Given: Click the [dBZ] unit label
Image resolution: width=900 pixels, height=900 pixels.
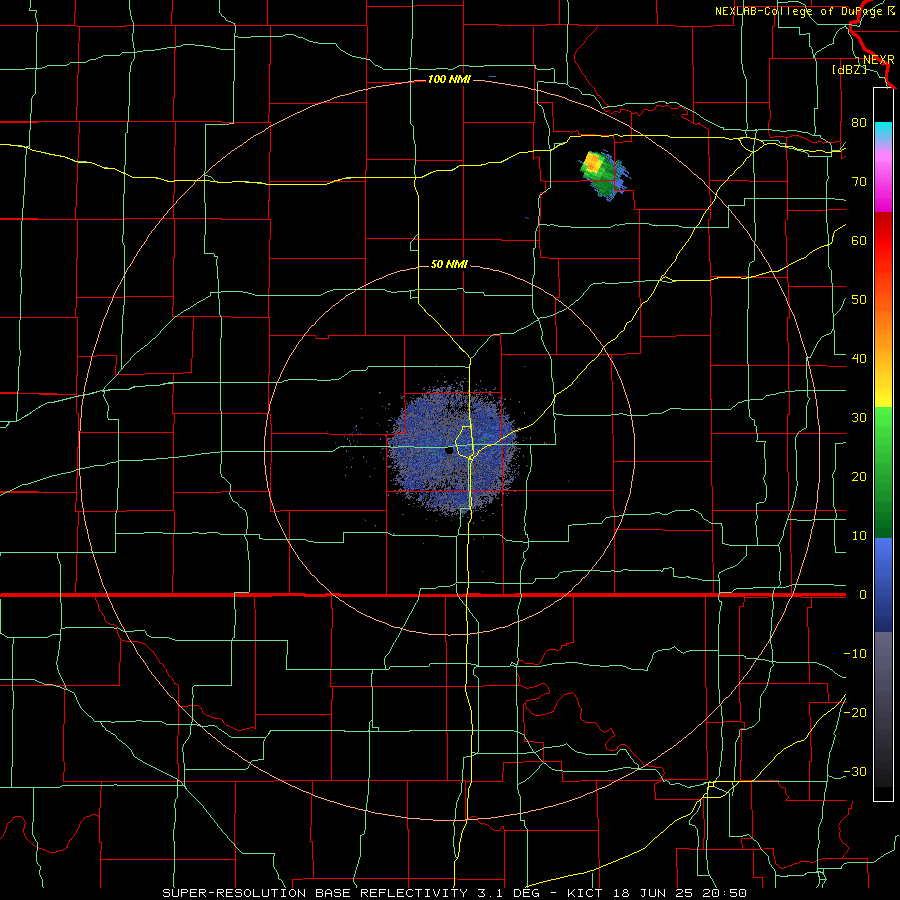Looking at the screenshot, I should pyautogui.click(x=849, y=69).
